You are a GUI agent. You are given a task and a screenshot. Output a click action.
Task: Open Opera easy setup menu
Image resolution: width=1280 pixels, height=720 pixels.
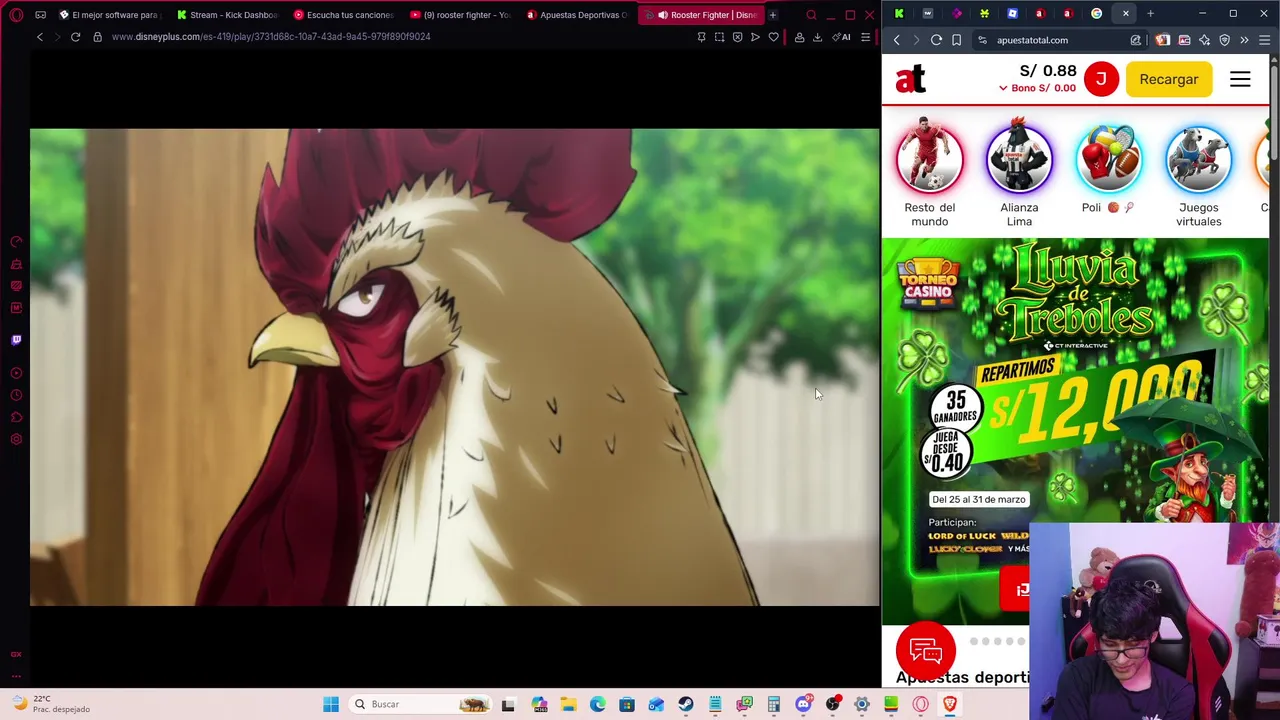(865, 37)
